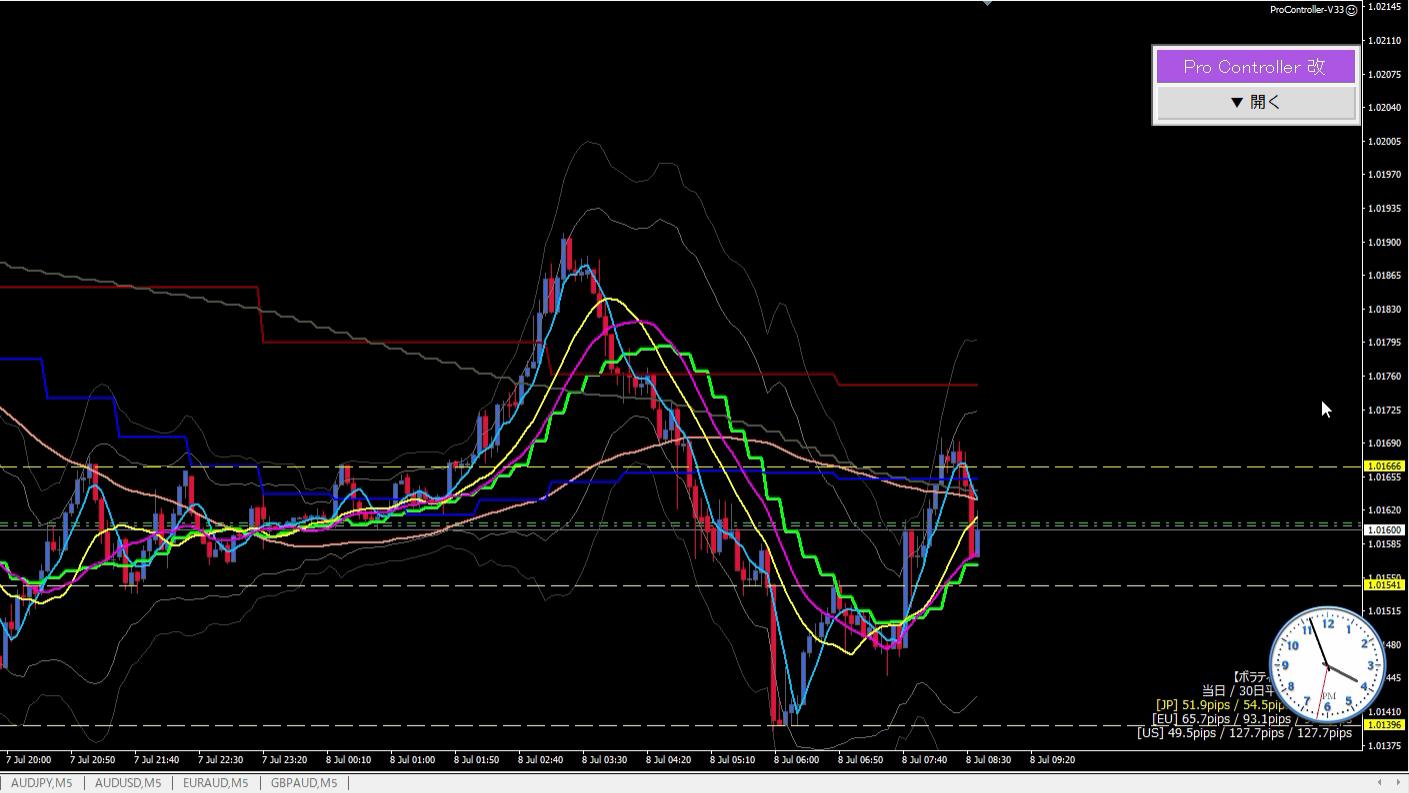Click the [JP] 51.9pips volatility line
The image size is (1409, 793).
[x=1220, y=704]
